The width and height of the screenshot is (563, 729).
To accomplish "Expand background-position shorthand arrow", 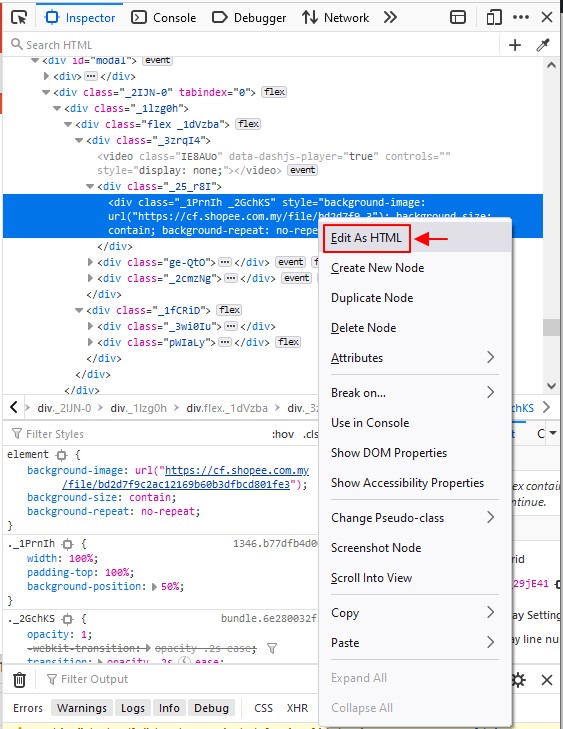I will click(x=154, y=587).
